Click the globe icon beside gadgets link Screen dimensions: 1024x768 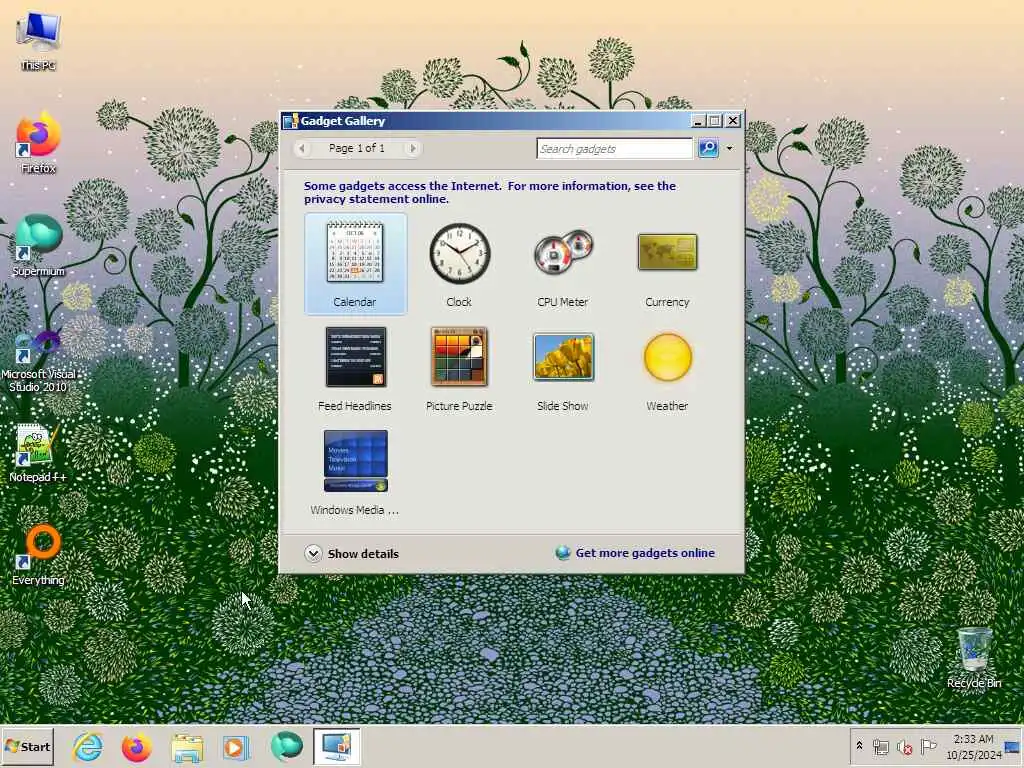562,553
